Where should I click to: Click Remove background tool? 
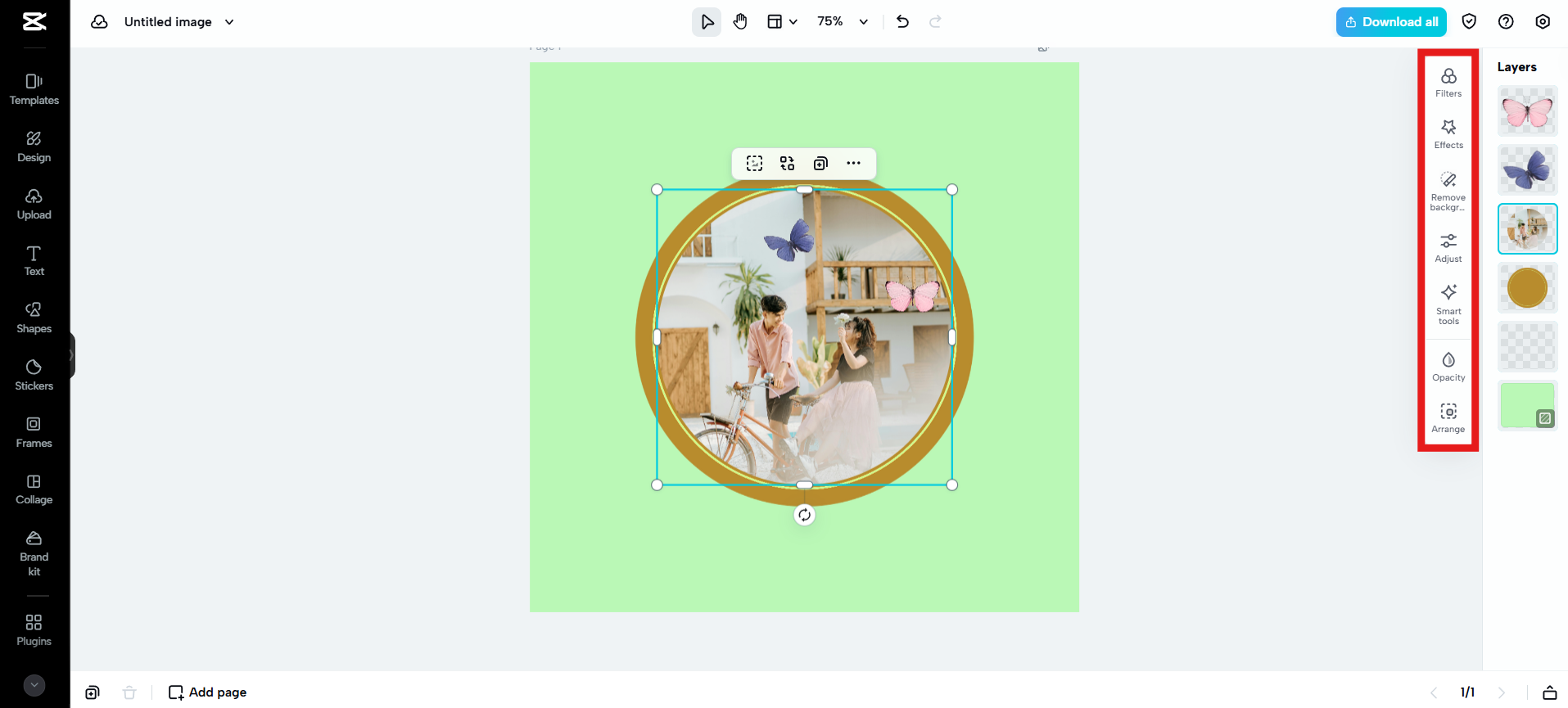pos(1448,192)
